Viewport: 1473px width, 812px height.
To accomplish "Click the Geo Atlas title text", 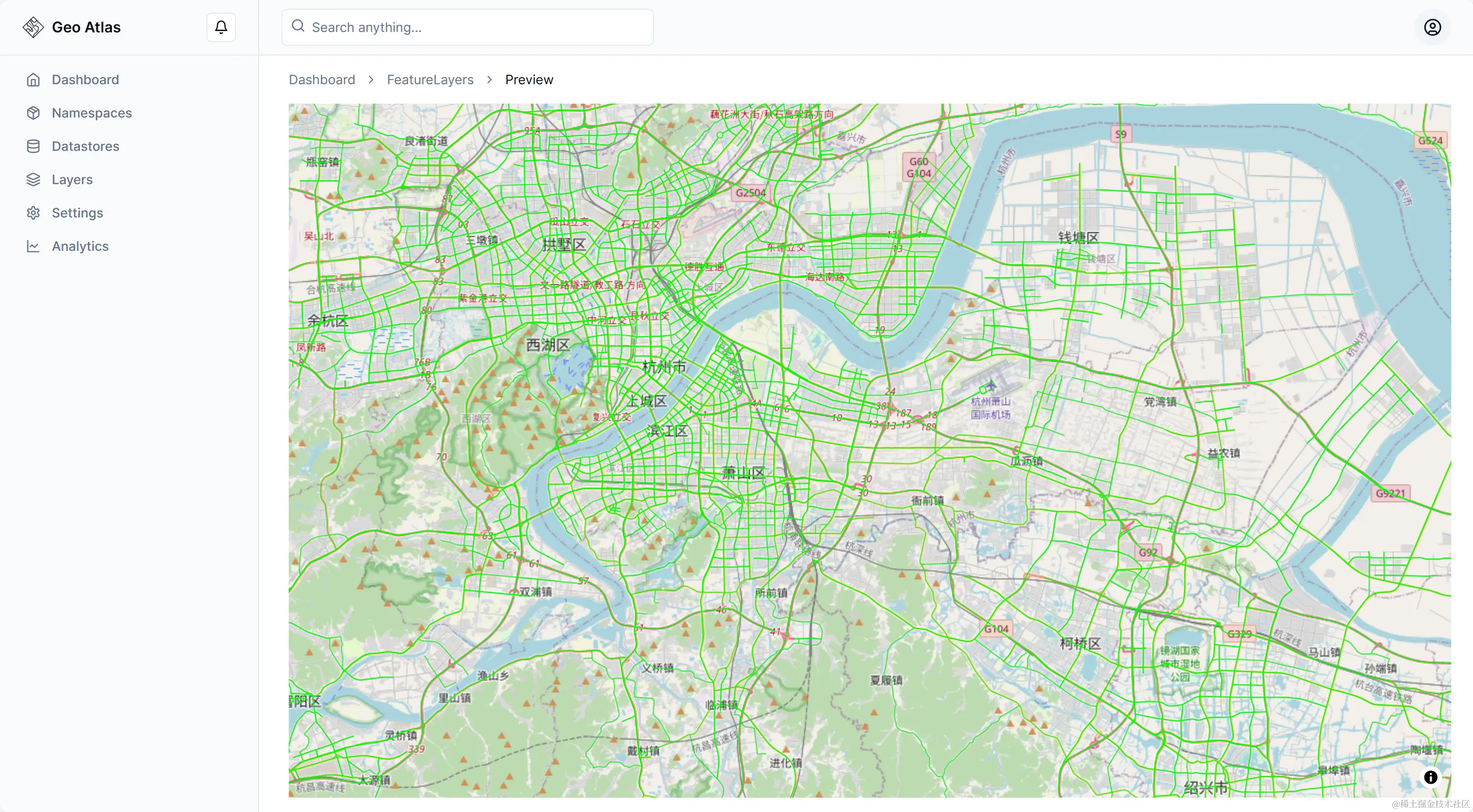I will [86, 27].
